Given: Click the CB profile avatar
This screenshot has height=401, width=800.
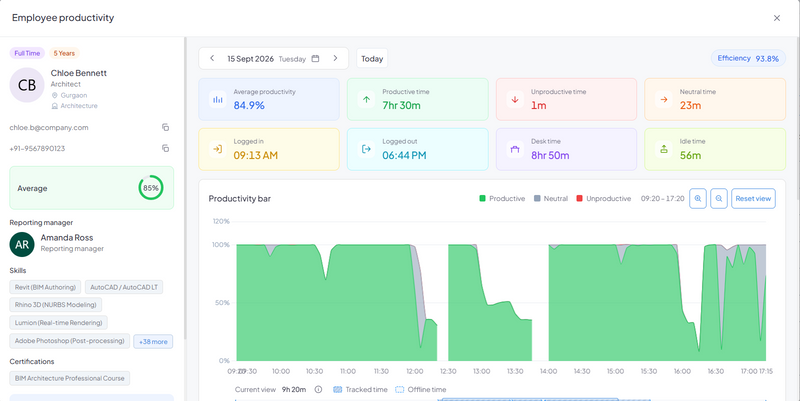Looking at the screenshot, I should (x=27, y=85).
